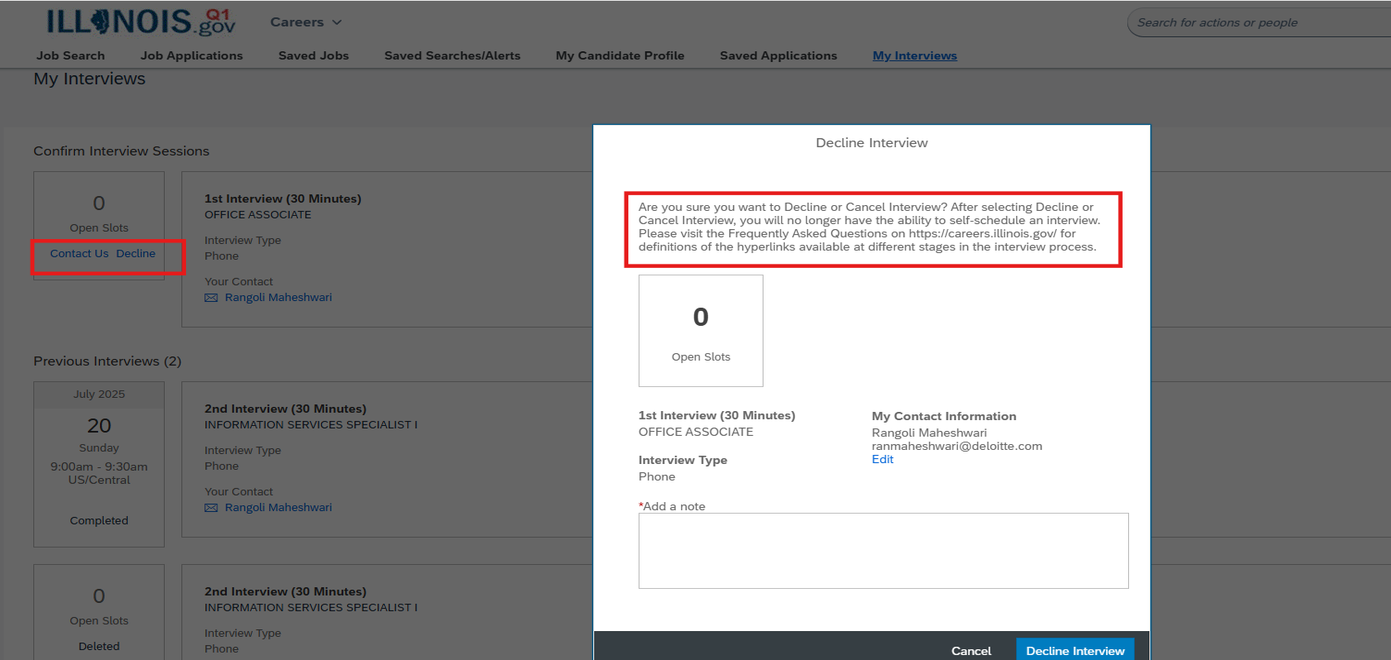Click the ranmaheshwari@deloitte.com email text
Screen dimensions: 1391x660
tap(957, 447)
